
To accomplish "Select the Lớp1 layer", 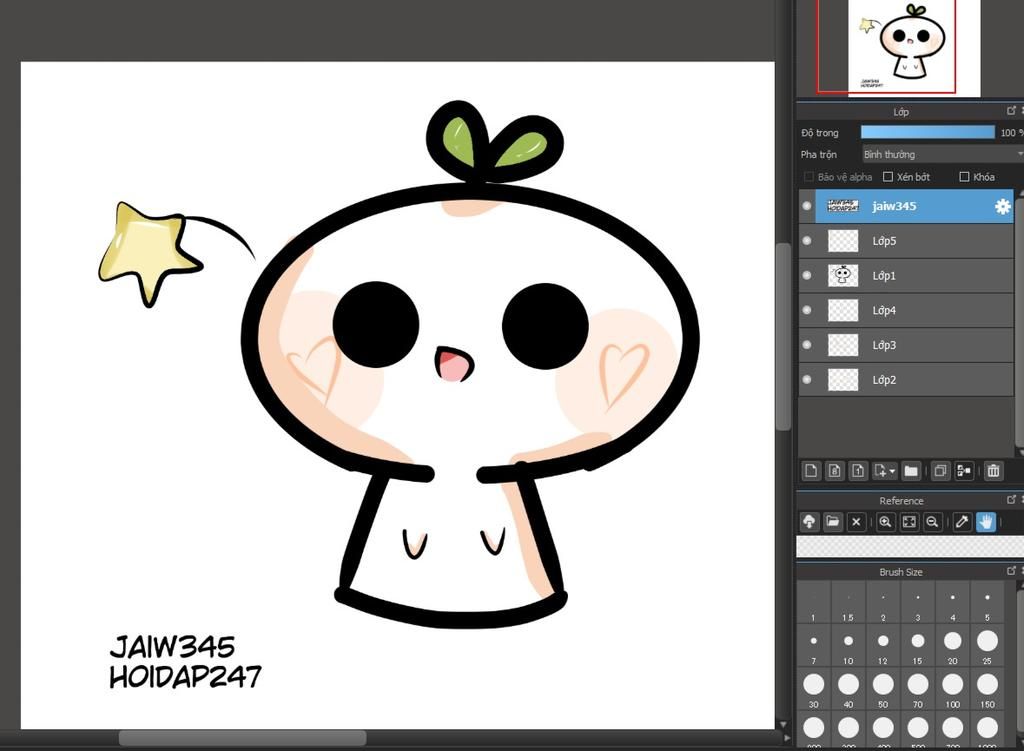I will [906, 276].
